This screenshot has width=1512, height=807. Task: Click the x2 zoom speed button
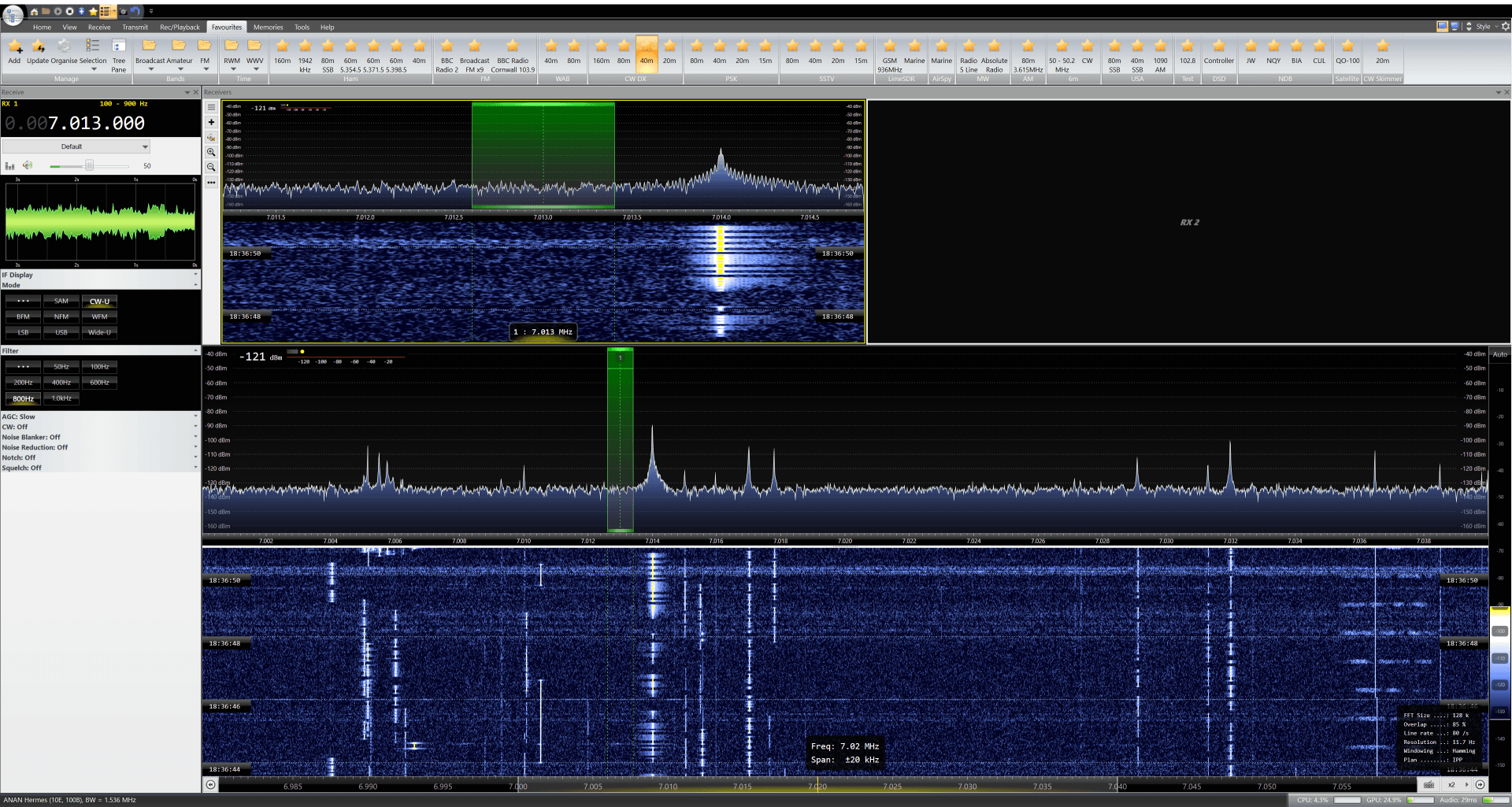(1451, 785)
